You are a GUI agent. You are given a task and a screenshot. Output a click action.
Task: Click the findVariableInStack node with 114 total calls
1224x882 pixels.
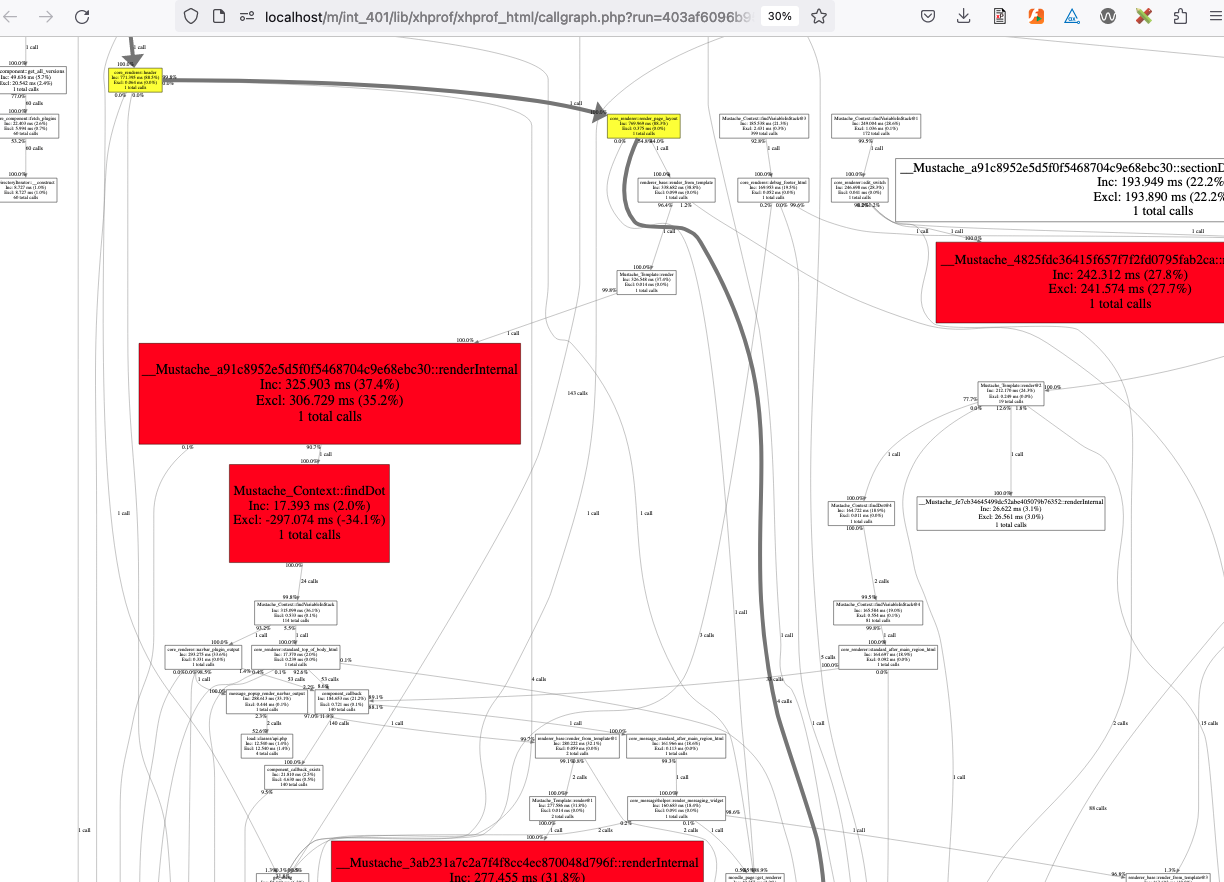coord(296,611)
